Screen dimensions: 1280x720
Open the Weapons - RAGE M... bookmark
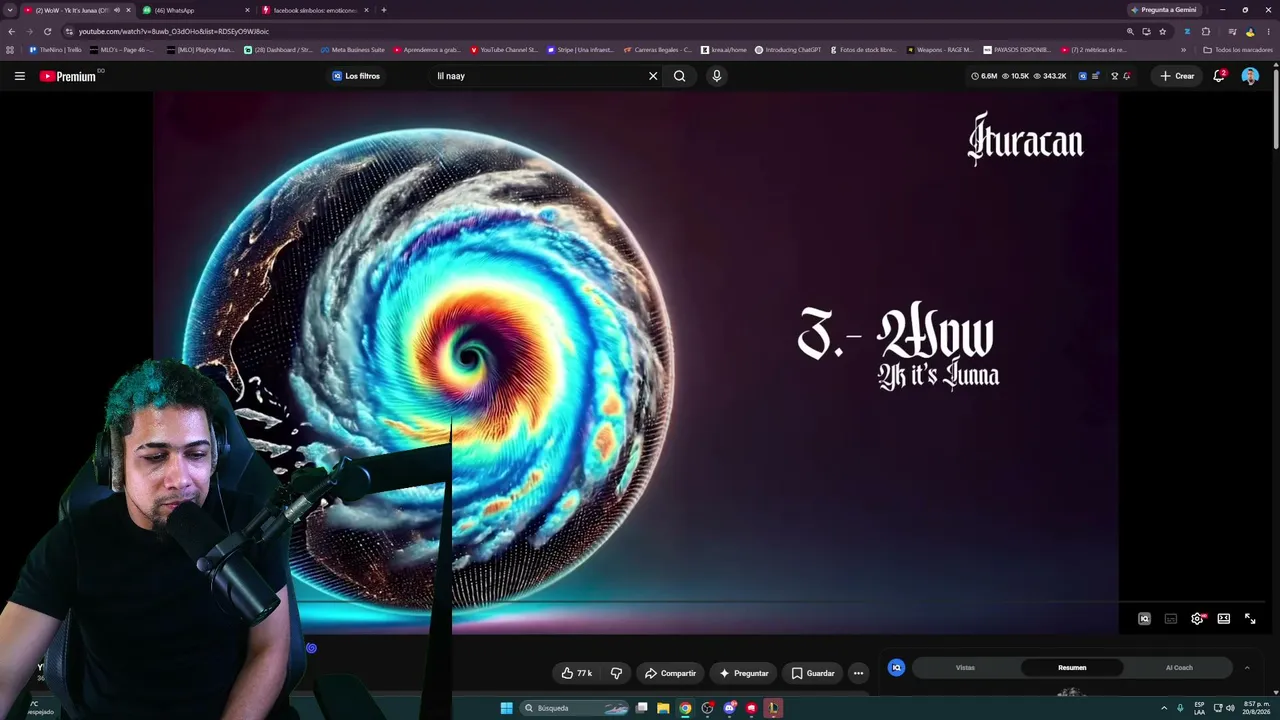pyautogui.click(x=939, y=50)
